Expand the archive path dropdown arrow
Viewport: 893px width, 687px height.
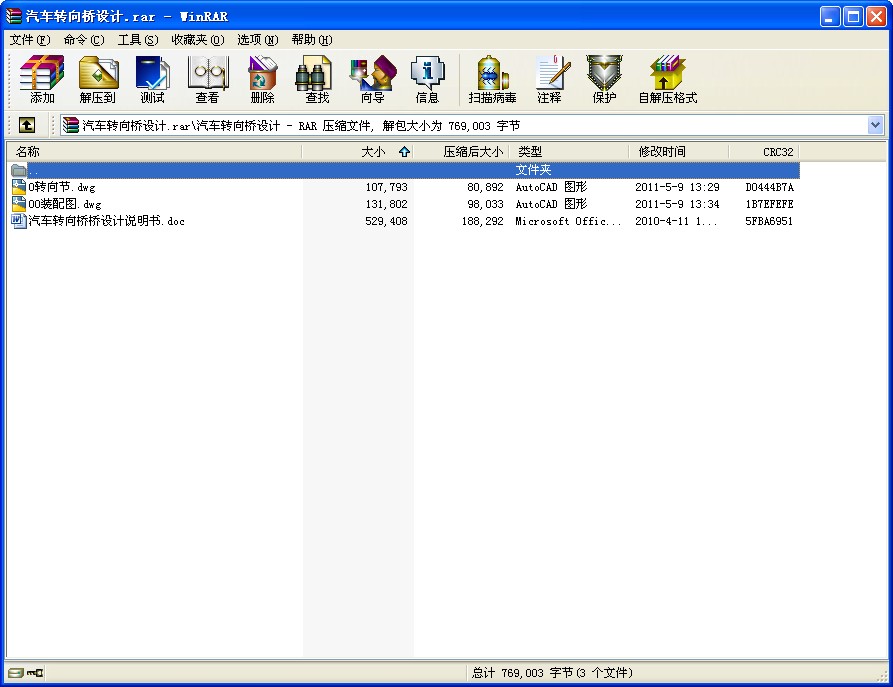875,125
